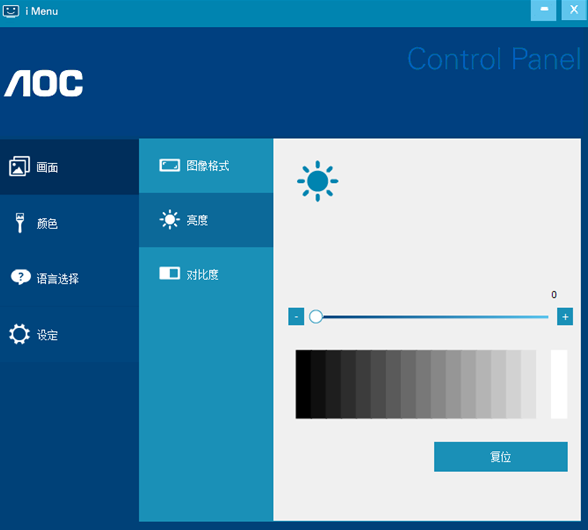Minimize the i Menu window
The height and width of the screenshot is (530, 588).
[543, 10]
